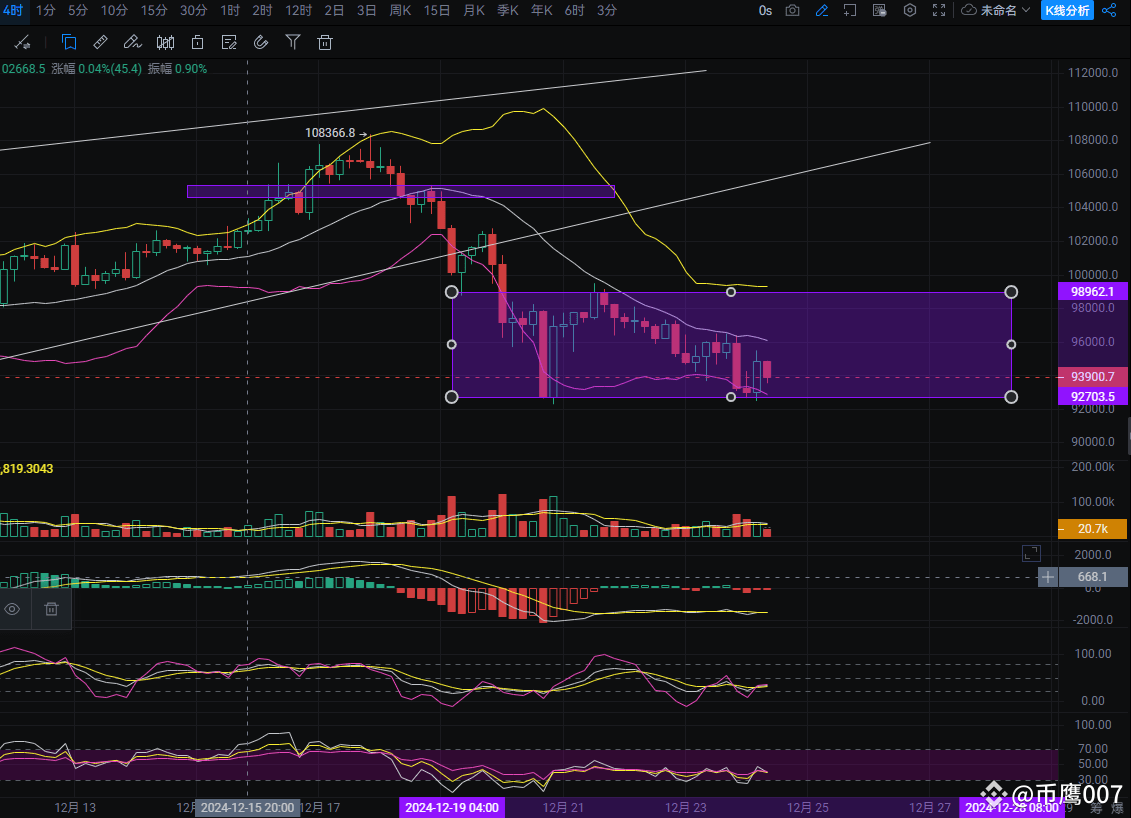Select the ruler measurement tool
The height and width of the screenshot is (818, 1131).
click(98, 42)
